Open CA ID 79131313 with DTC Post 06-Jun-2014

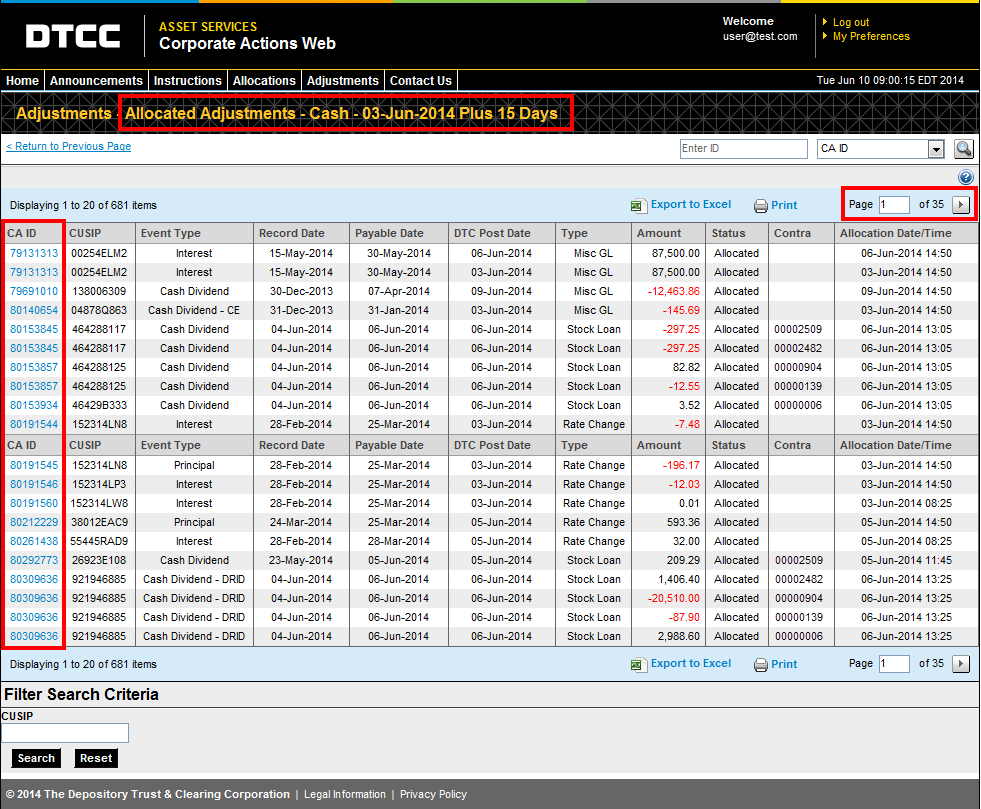pos(34,253)
